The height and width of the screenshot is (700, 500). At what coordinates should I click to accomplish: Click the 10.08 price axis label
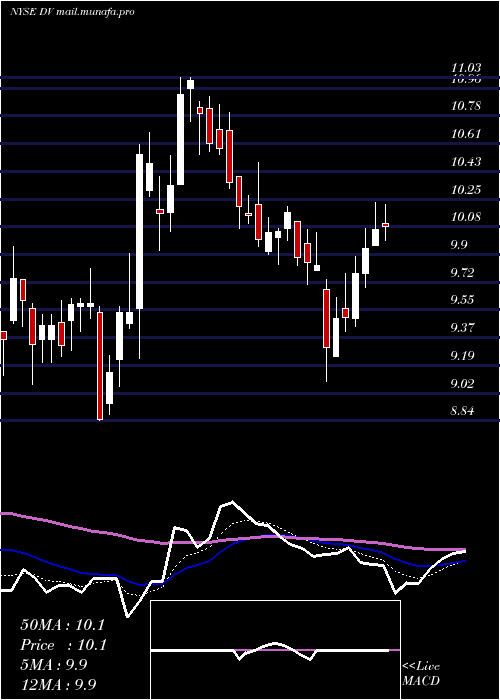point(466,217)
